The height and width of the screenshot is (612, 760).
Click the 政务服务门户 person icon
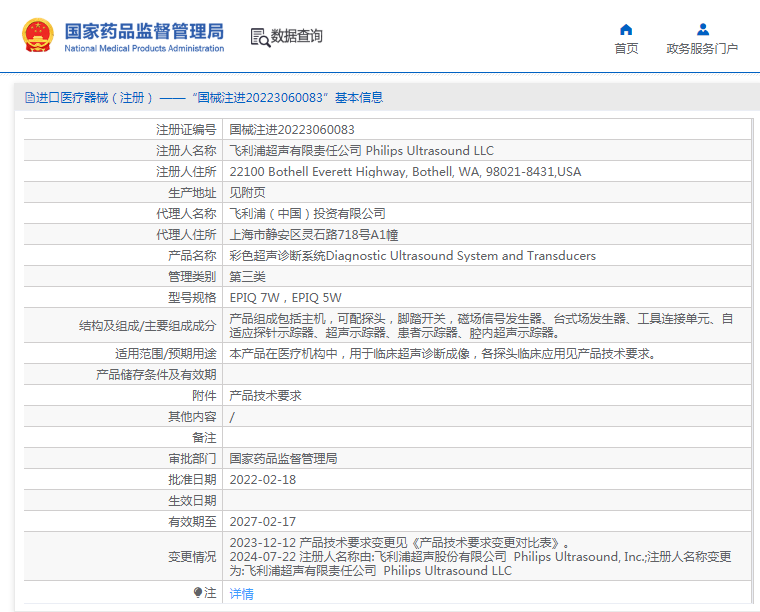click(x=702, y=29)
